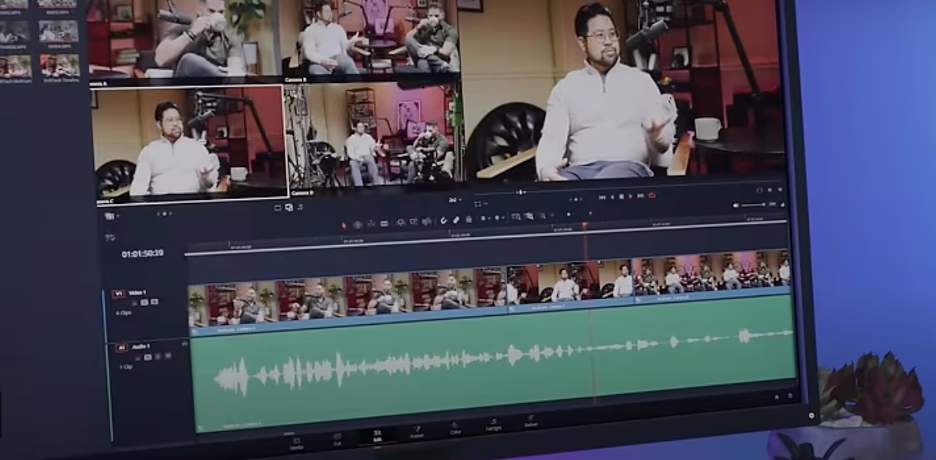This screenshot has width=936, height=460.
Task: Click the Stop button in viewer transport
Action: 621,196
